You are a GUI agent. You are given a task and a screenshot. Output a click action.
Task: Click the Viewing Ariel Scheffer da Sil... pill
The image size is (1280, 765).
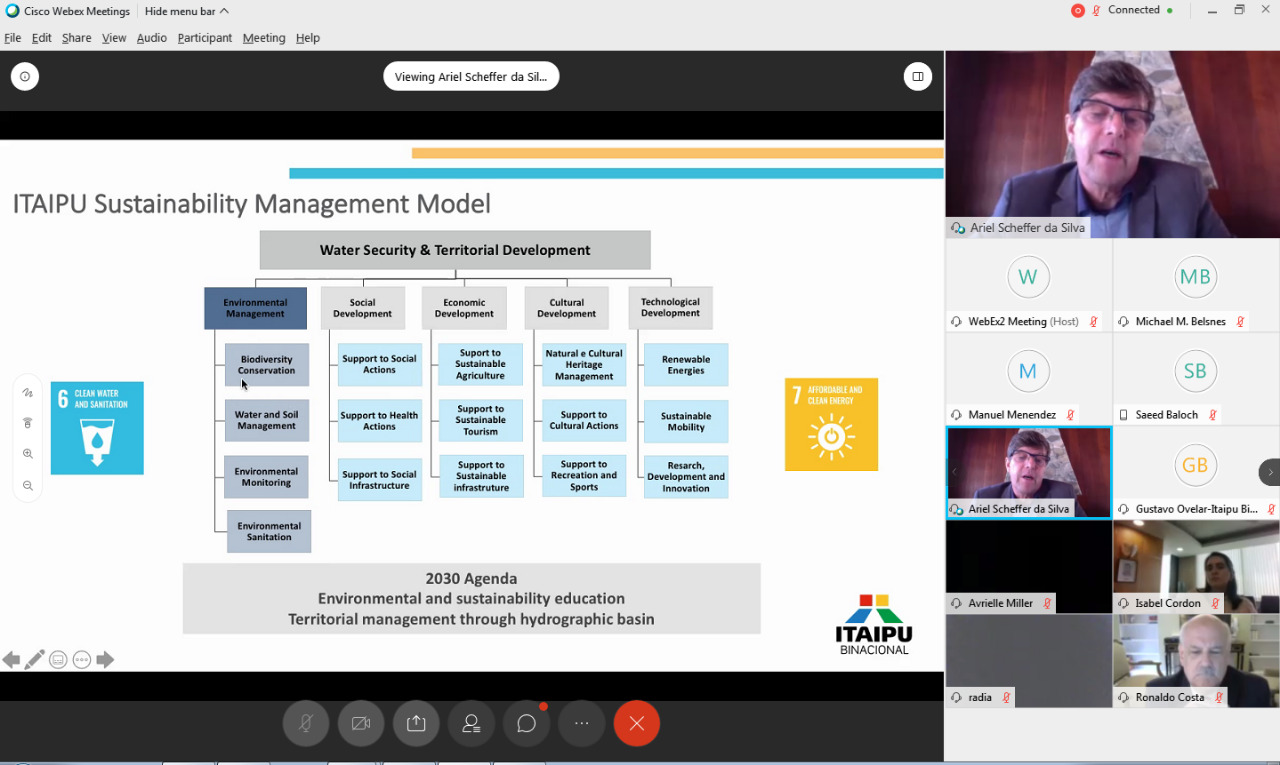(x=471, y=76)
